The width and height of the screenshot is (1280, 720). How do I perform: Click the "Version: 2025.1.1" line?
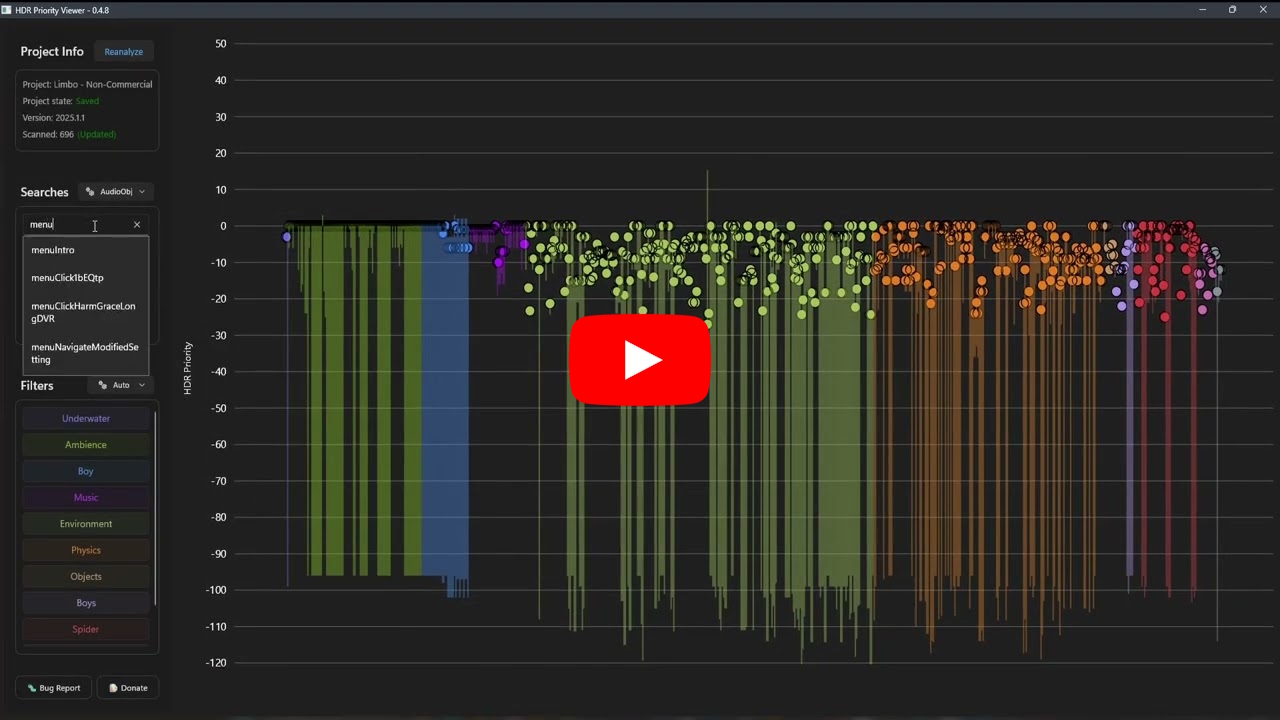tap(54, 118)
